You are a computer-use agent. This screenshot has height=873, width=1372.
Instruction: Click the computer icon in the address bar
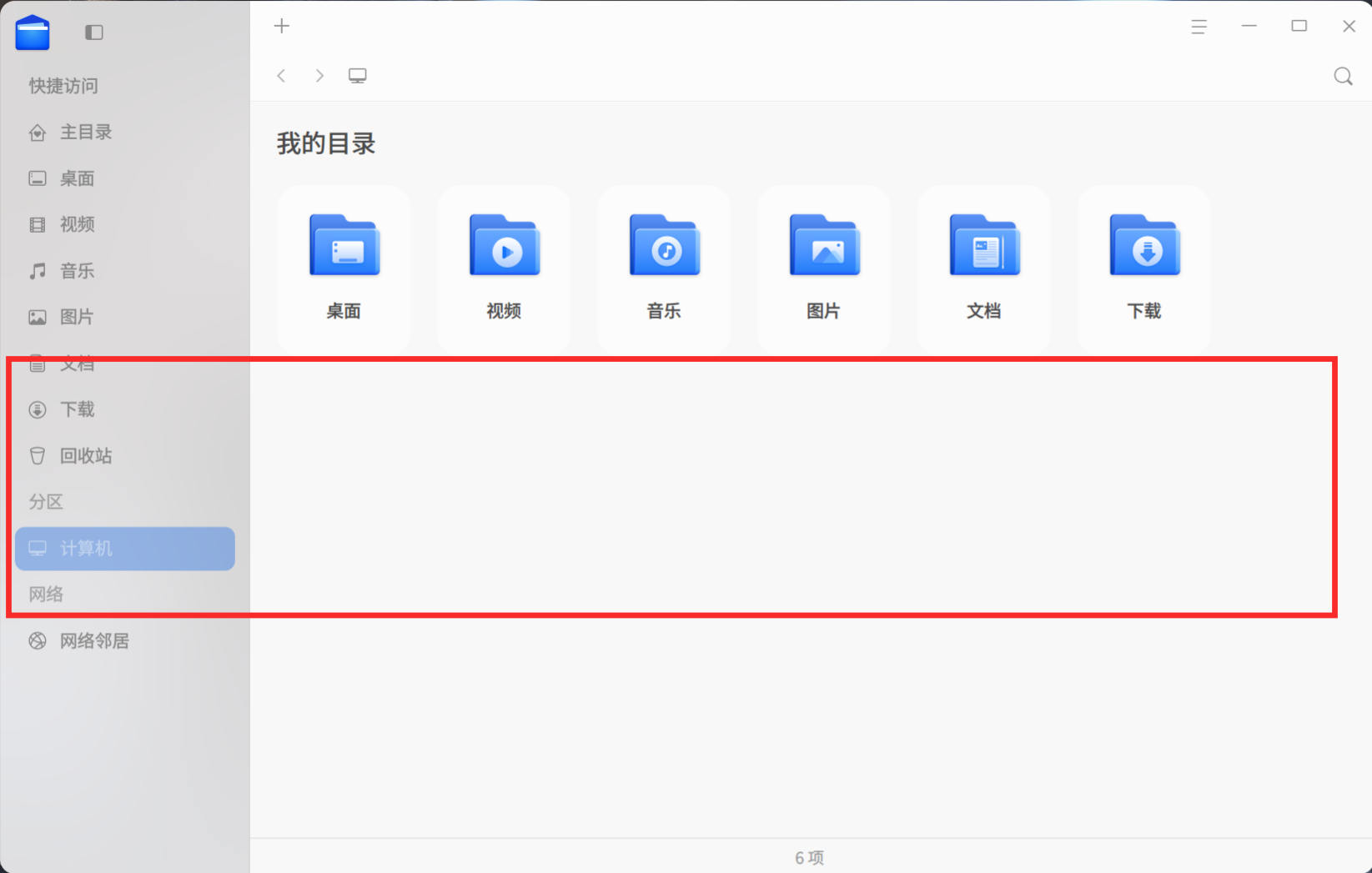coord(358,76)
